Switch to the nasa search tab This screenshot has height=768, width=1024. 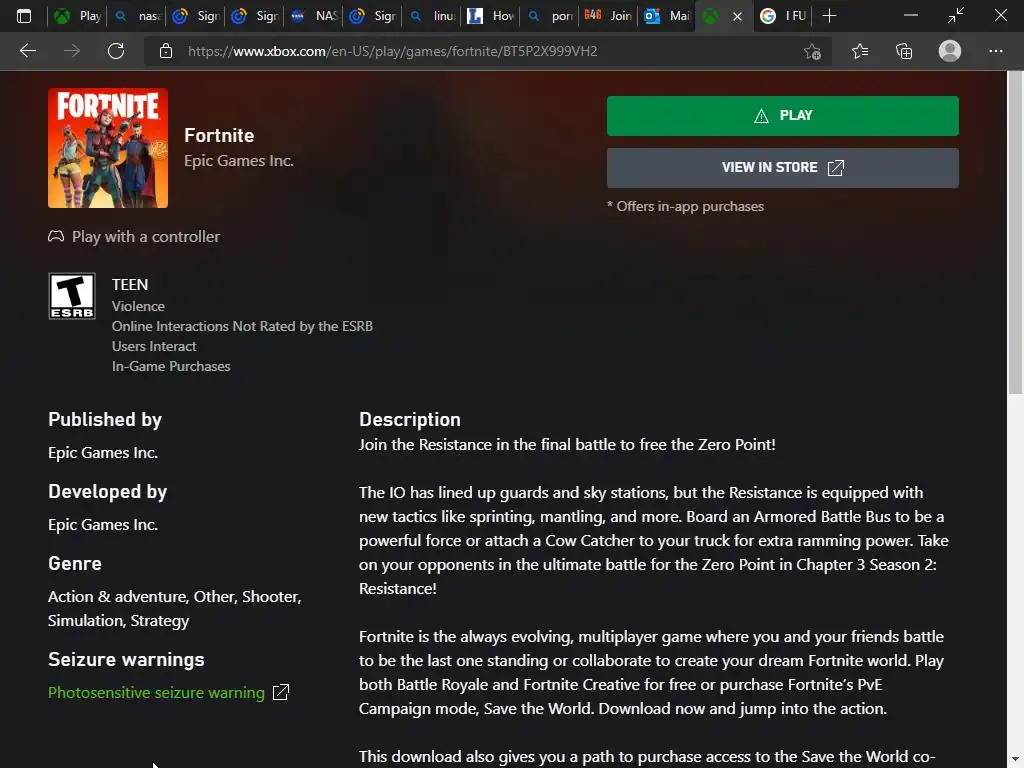pyautogui.click(x=136, y=16)
